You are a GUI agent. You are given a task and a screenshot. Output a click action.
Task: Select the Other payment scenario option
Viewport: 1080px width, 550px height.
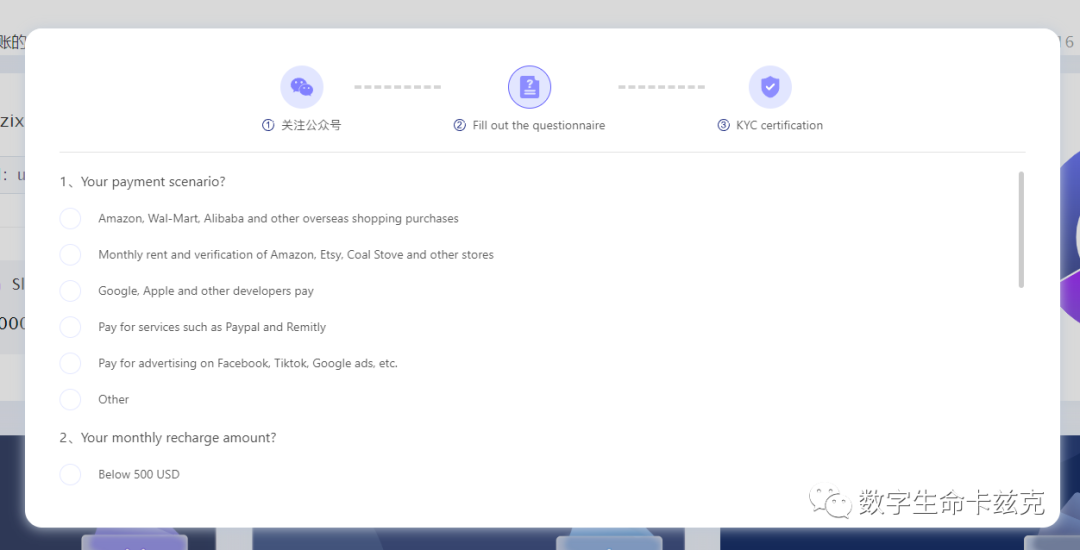click(70, 399)
